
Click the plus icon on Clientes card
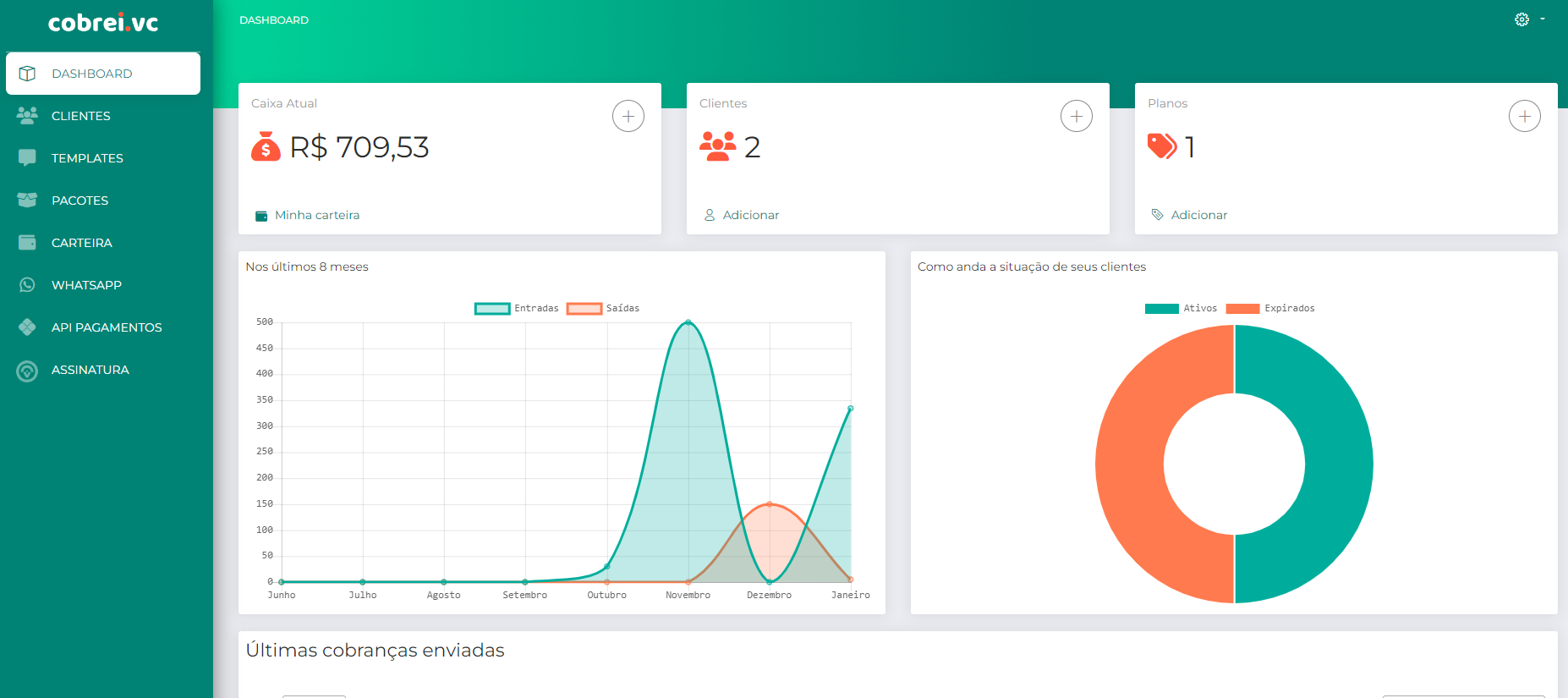(1076, 116)
